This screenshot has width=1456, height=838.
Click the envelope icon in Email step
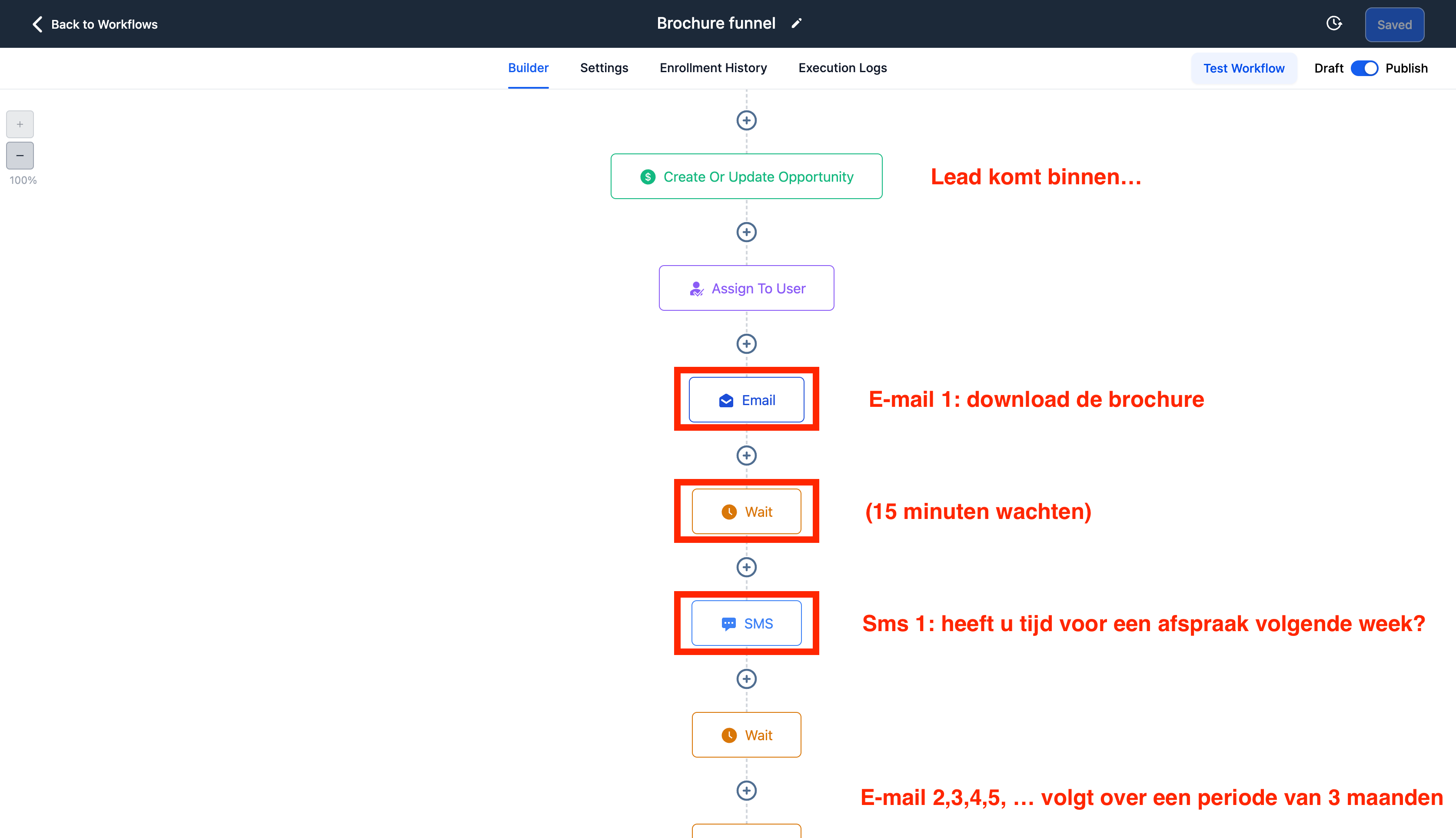726,401
